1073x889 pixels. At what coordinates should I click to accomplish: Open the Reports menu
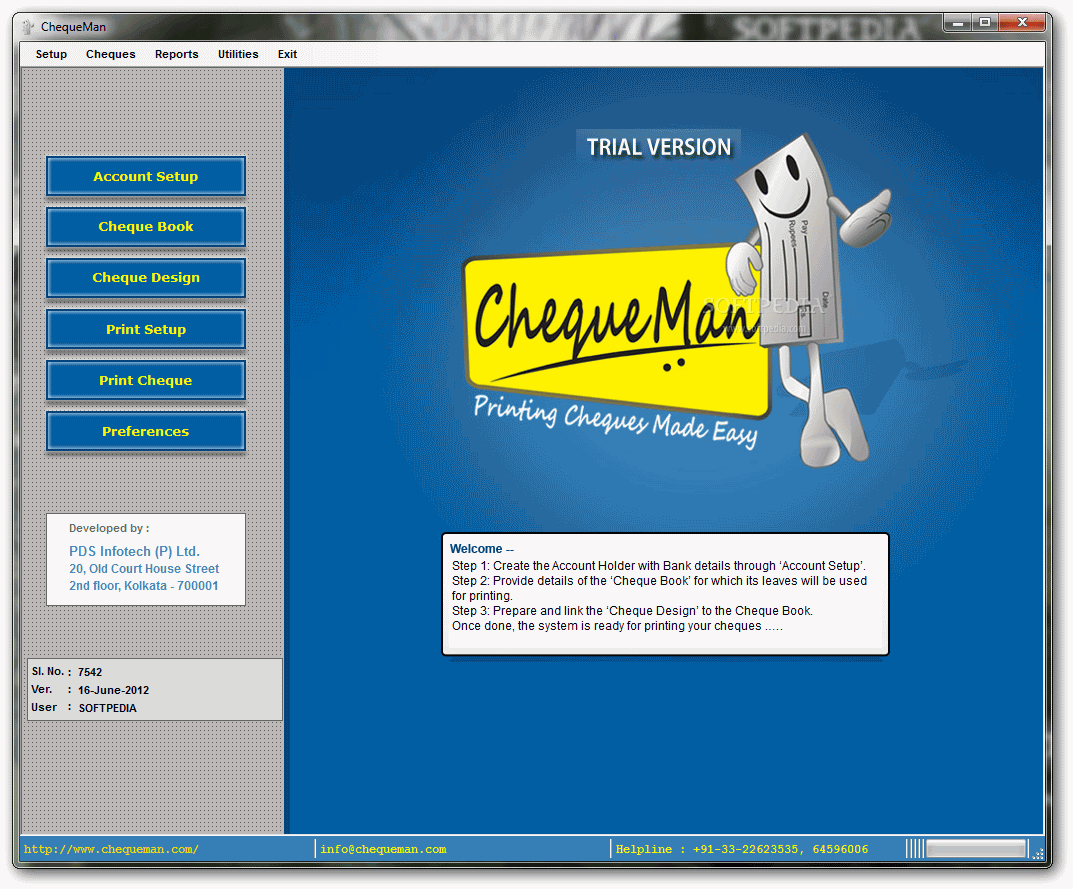point(177,54)
